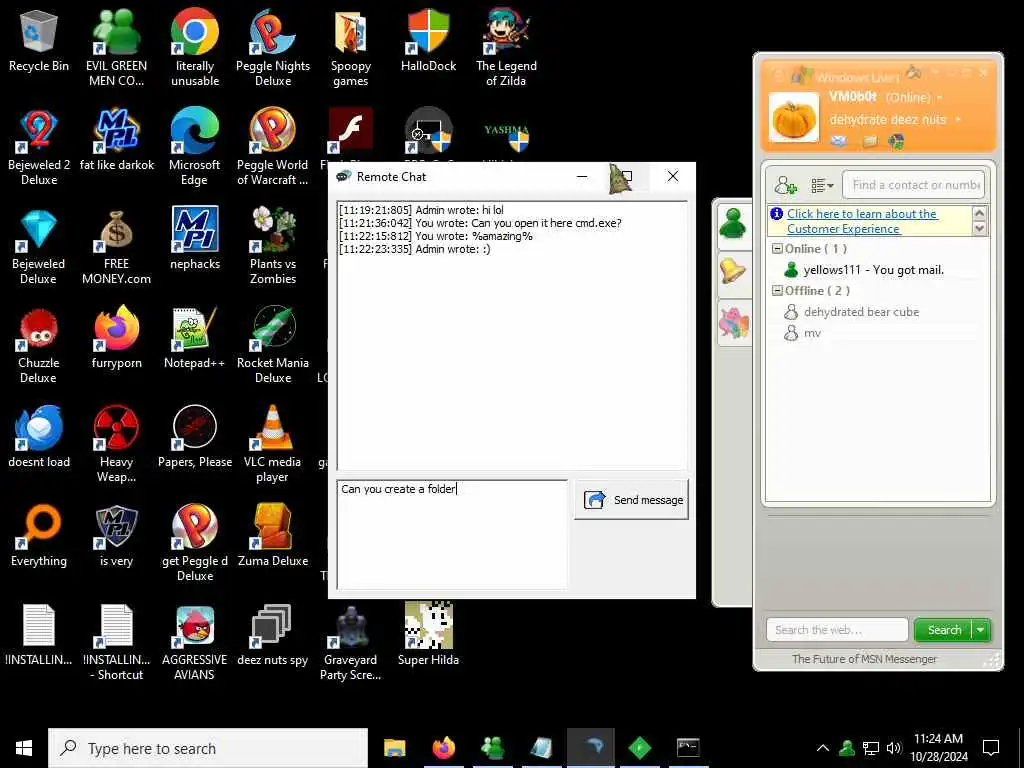1024x768 pixels.
Task: Click the Send message button
Action: [631, 500]
